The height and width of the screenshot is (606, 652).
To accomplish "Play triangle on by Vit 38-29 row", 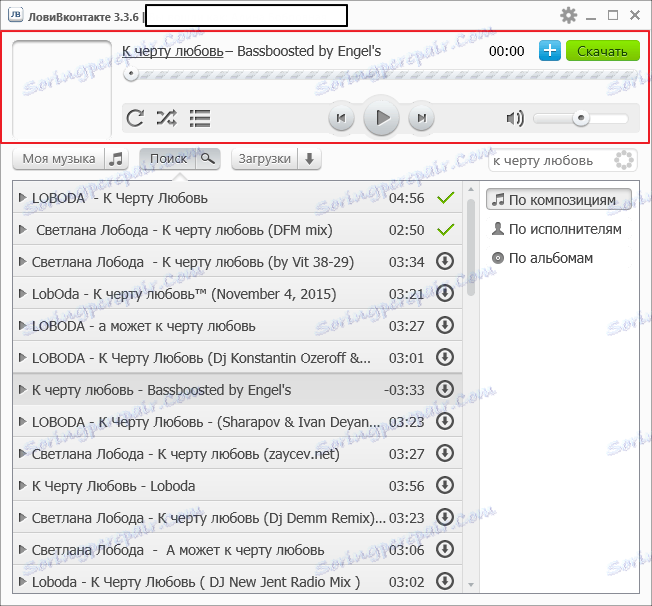I will tap(22, 262).
